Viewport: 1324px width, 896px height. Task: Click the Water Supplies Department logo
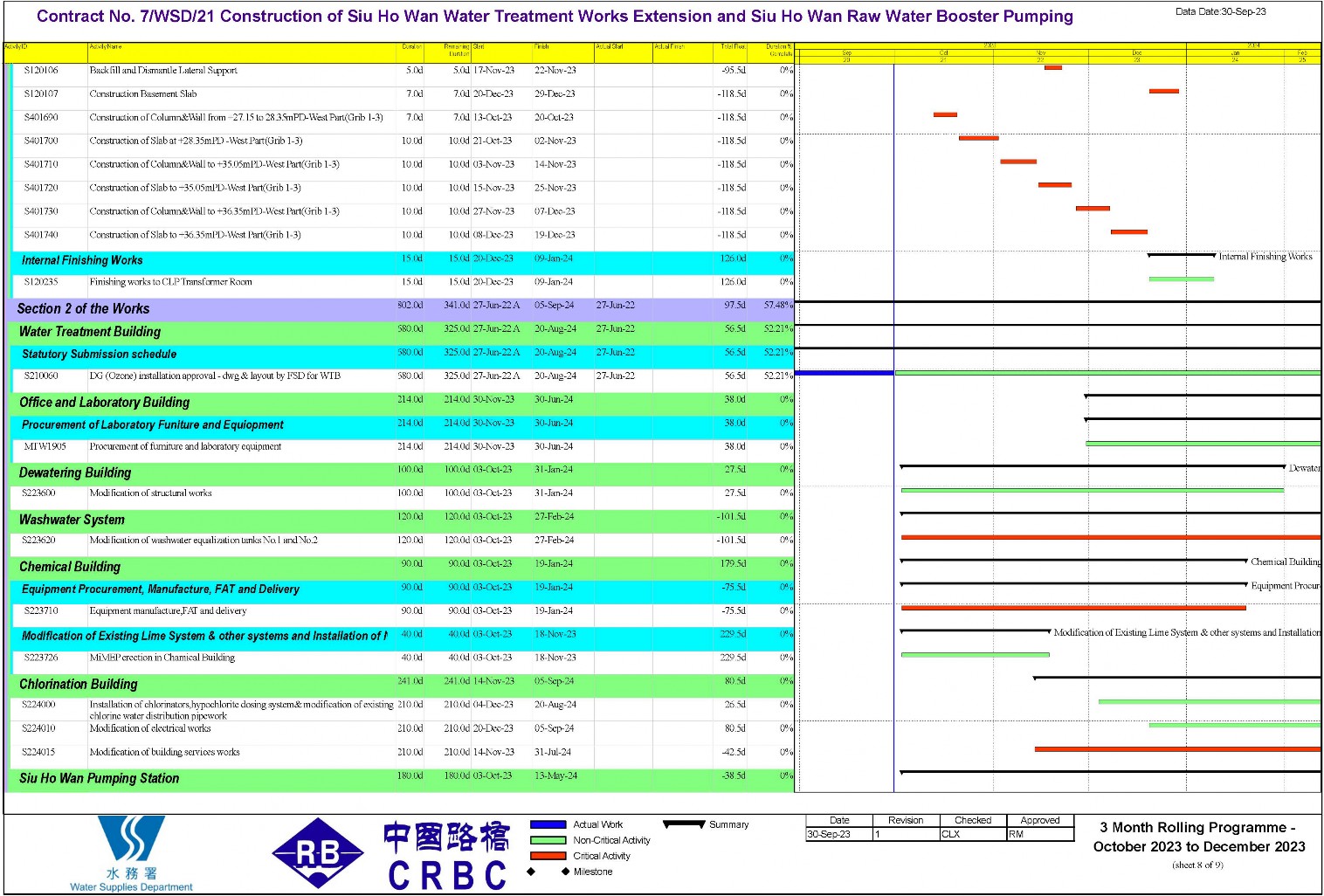point(131,853)
